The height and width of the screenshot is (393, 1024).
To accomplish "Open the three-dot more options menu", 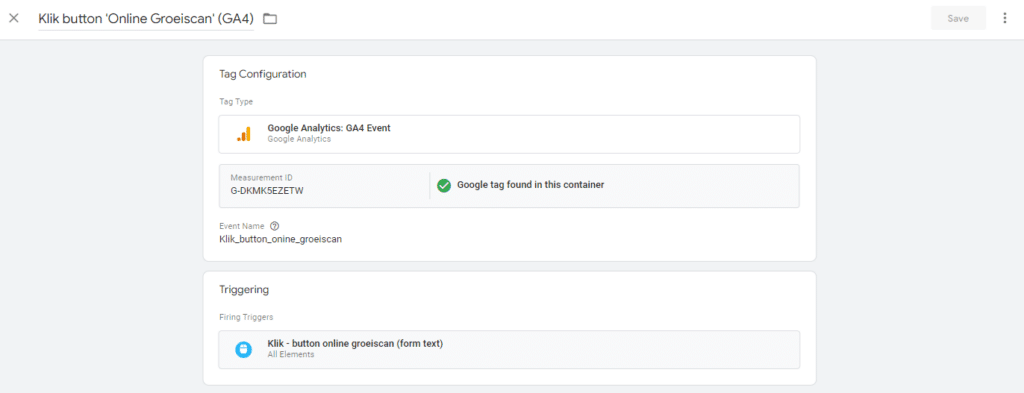I will tap(1004, 18).
